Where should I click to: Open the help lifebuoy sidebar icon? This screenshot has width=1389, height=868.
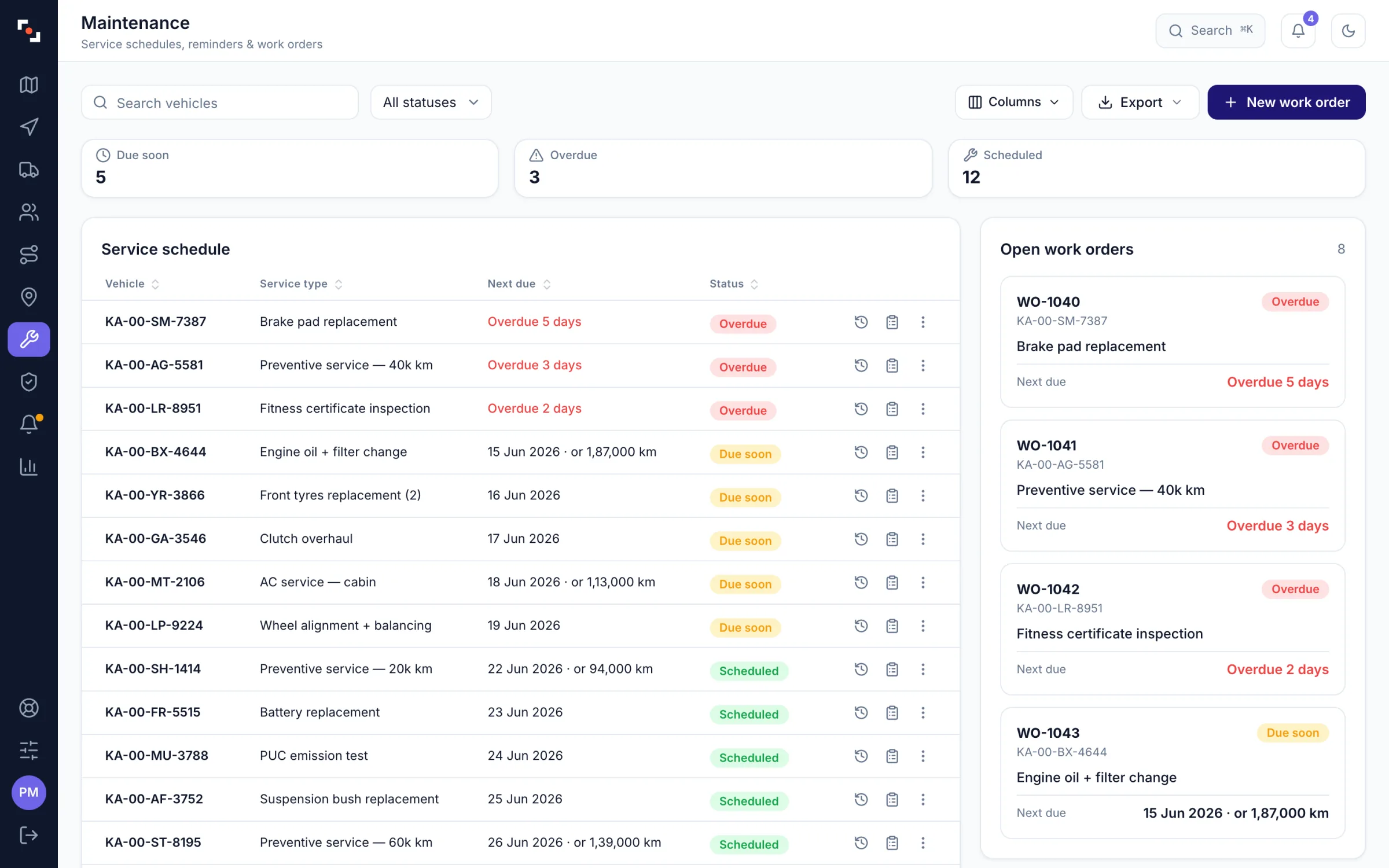[x=28, y=708]
